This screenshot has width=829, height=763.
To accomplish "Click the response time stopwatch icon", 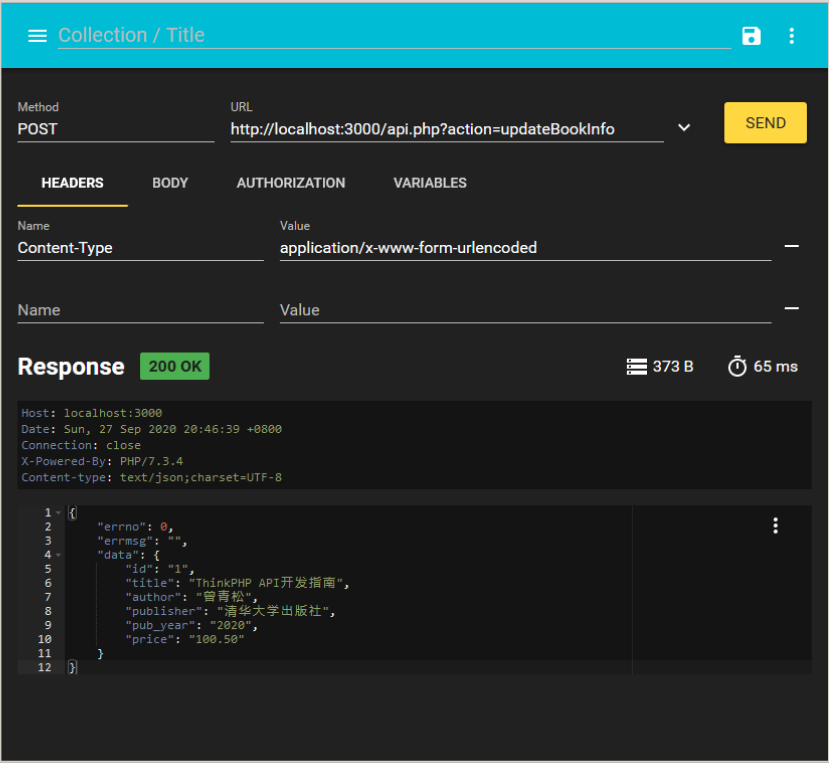I will point(737,366).
